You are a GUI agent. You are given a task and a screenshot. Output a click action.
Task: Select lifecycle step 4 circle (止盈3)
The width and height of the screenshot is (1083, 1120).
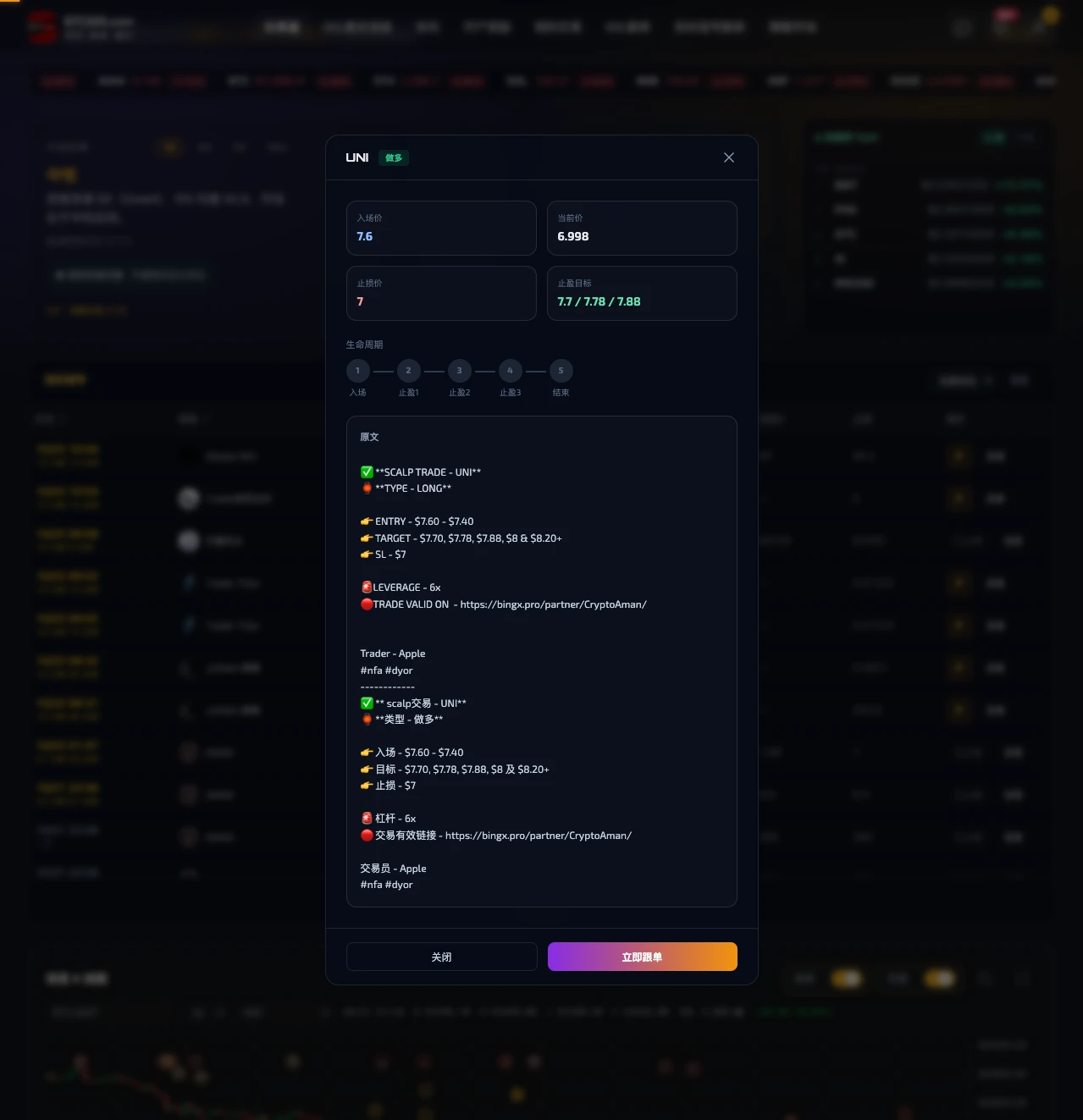(x=511, y=371)
